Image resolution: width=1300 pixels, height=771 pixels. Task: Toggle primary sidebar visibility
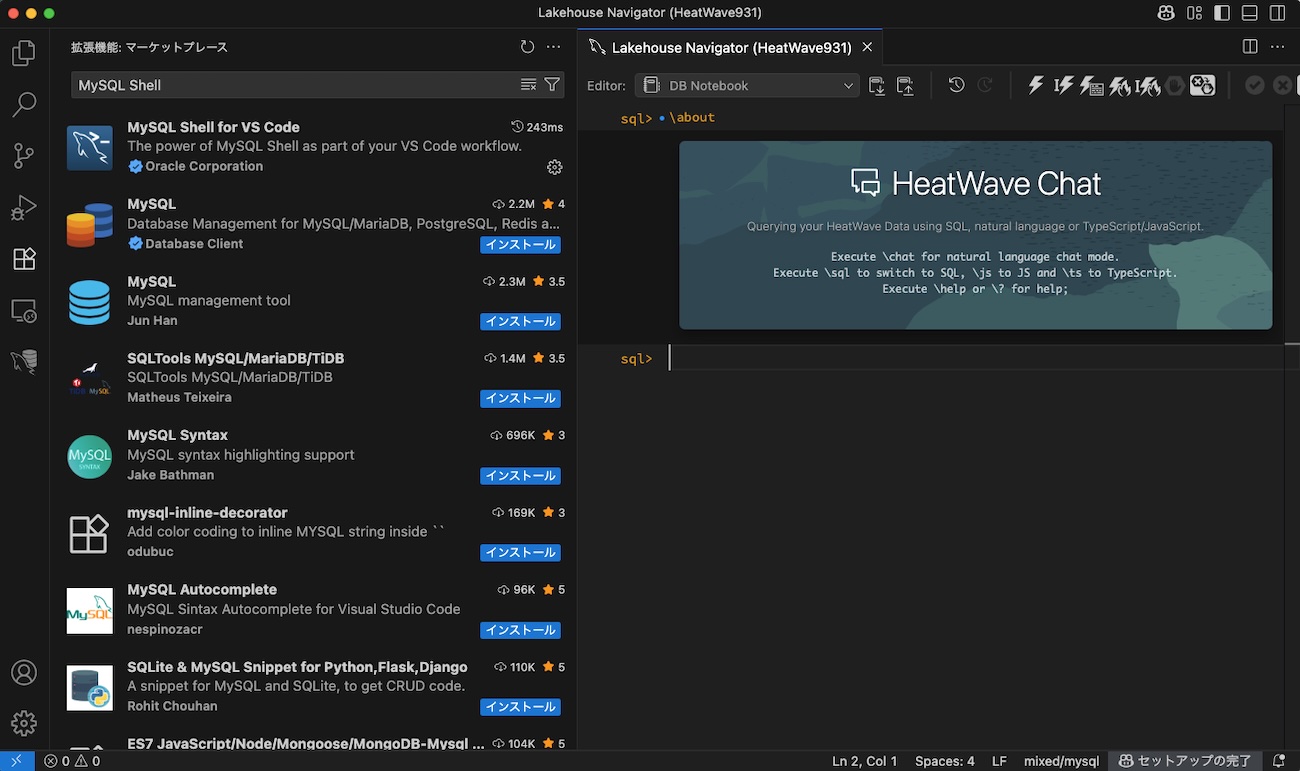1222,13
